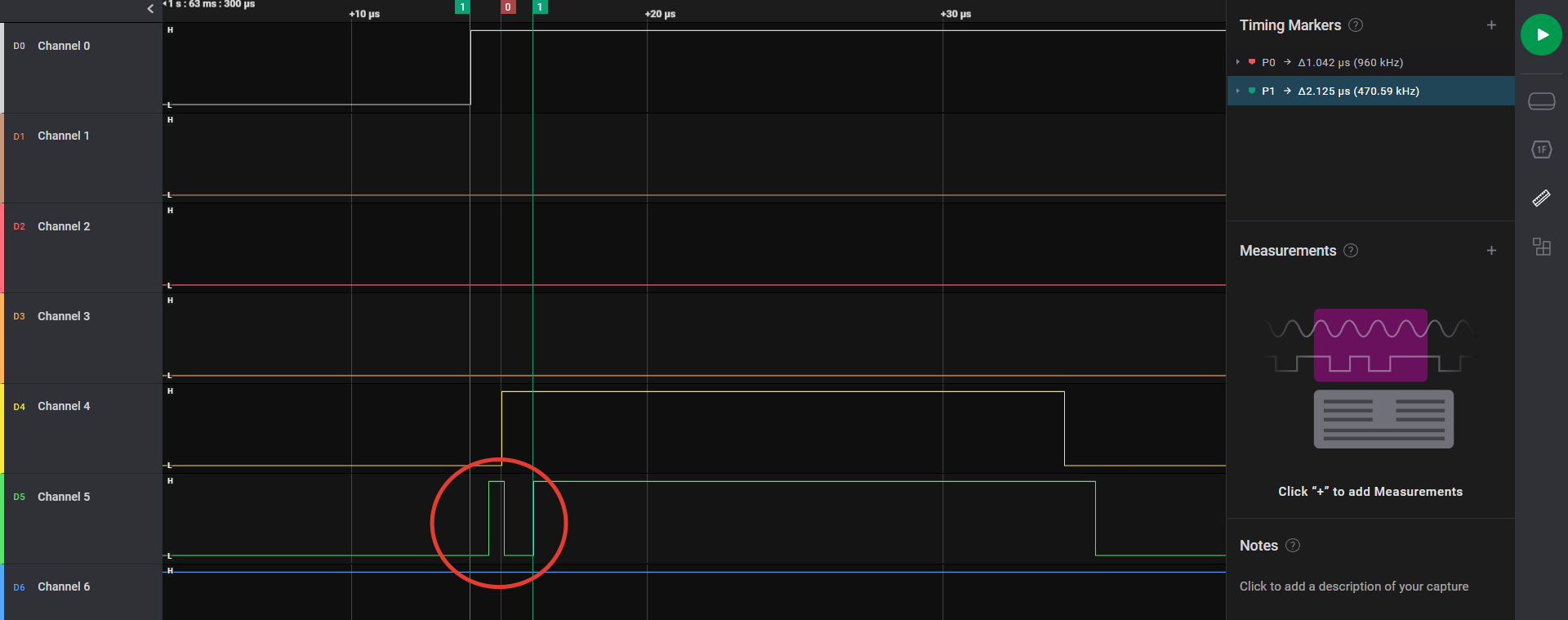Collapse the channel labels sidebar
Image resolution: width=1568 pixels, height=620 pixels.
click(150, 9)
